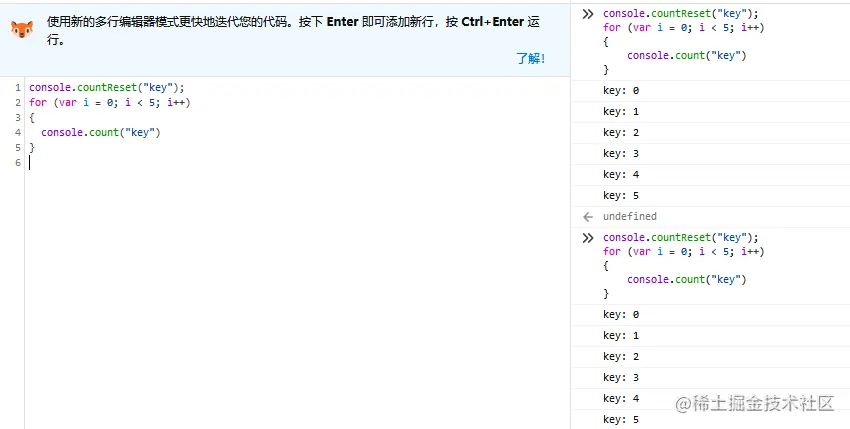Click the double-chevron input icon below the undefined result
Screen dimensions: 850x429
[x=588, y=238]
